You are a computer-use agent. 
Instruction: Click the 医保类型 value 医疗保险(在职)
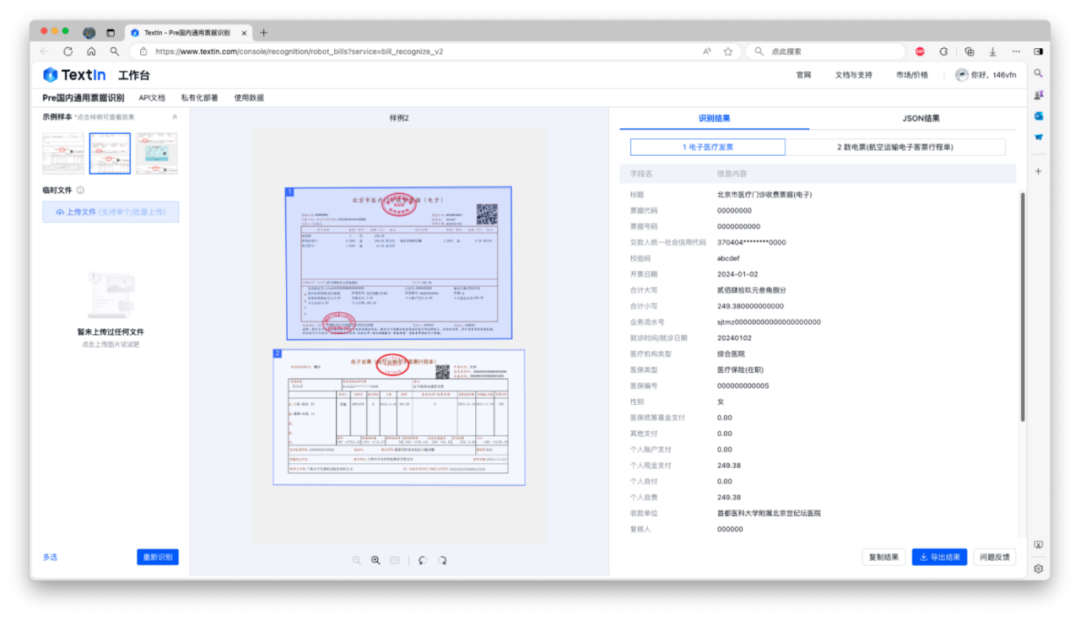[x=740, y=370]
